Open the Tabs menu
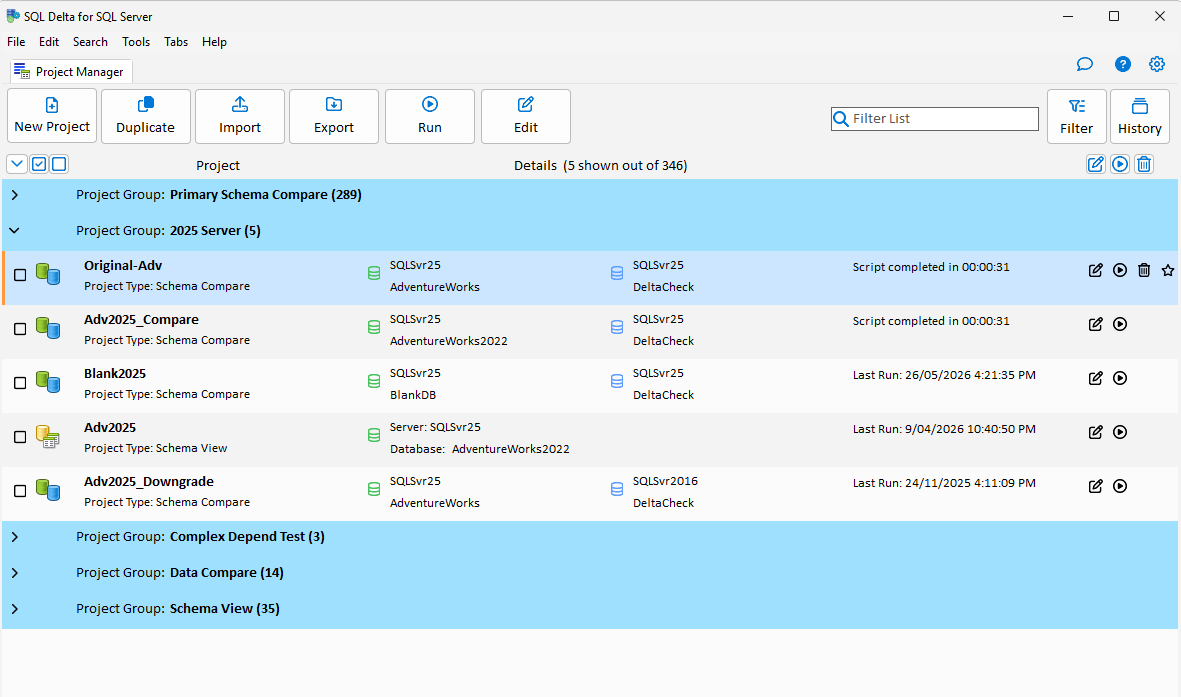The width and height of the screenshot is (1181, 697). tap(176, 42)
